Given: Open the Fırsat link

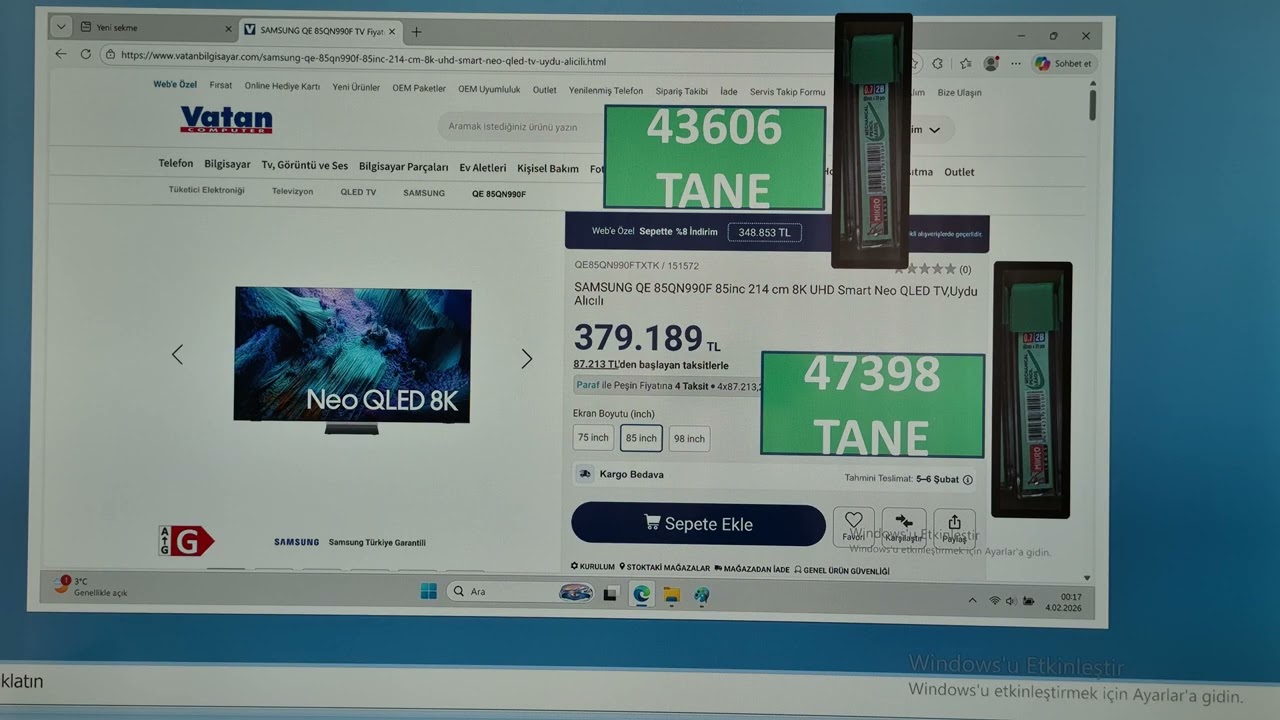Looking at the screenshot, I should (221, 86).
